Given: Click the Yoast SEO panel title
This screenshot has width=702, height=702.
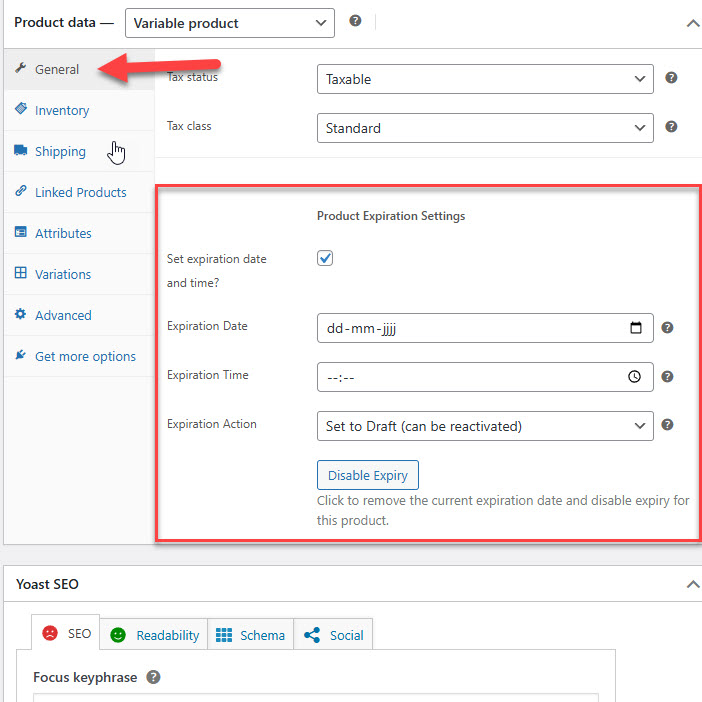Looking at the screenshot, I should pos(47,584).
